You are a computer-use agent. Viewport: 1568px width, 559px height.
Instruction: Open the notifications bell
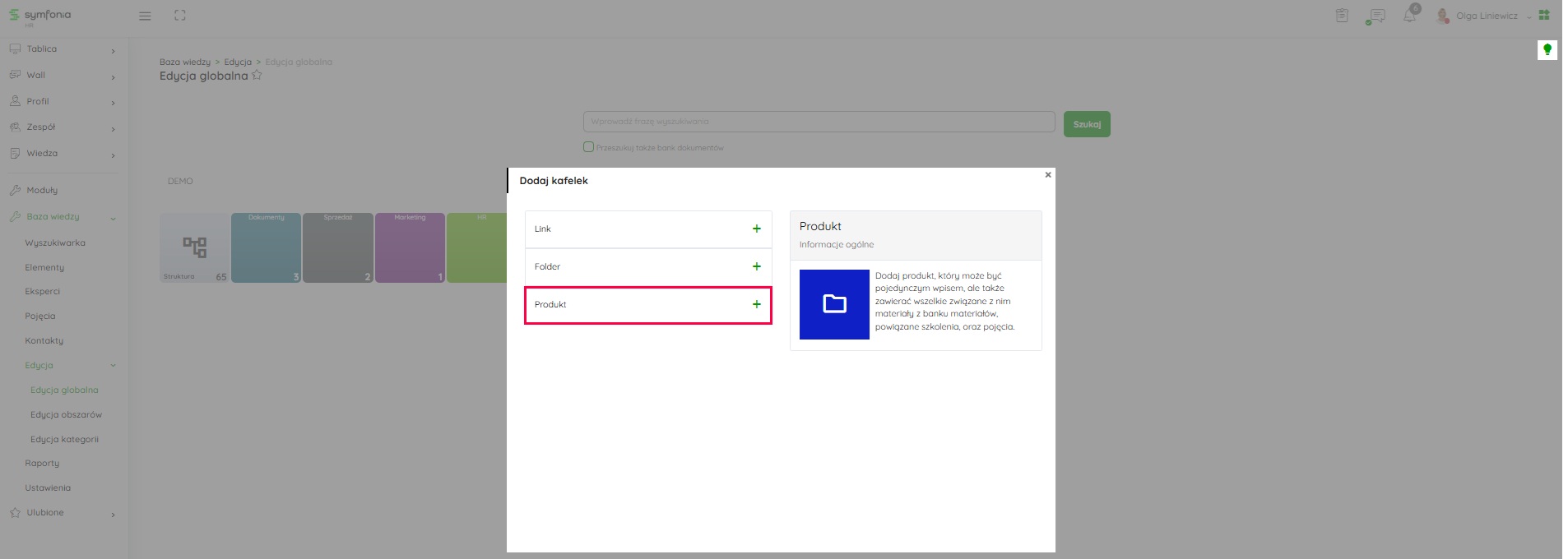pyautogui.click(x=1410, y=16)
